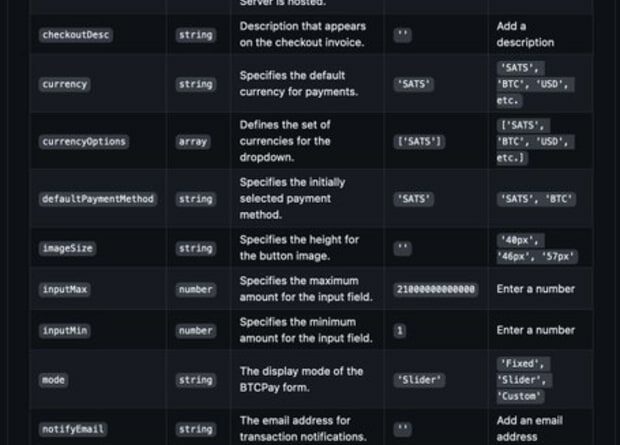Viewport: 620px width, 445px height.
Task: Click the 21000000000000 default value
Action: 435,290
